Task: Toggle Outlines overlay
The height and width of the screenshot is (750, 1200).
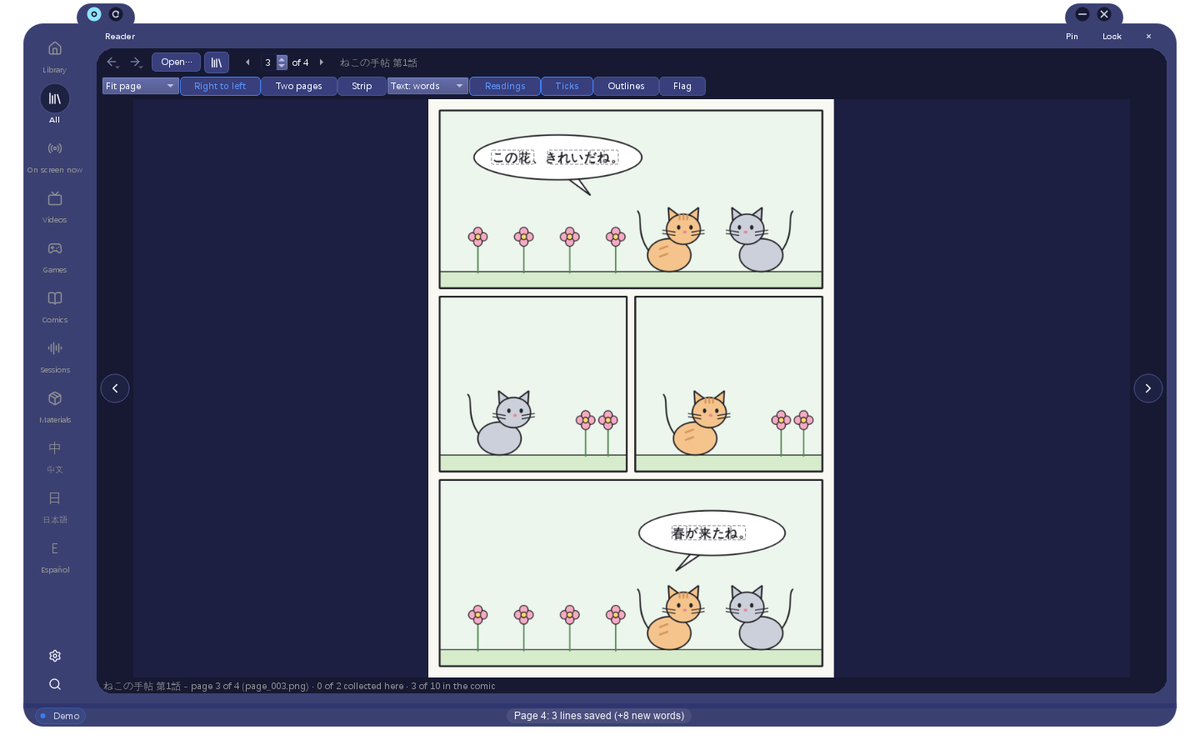Action: (626, 86)
